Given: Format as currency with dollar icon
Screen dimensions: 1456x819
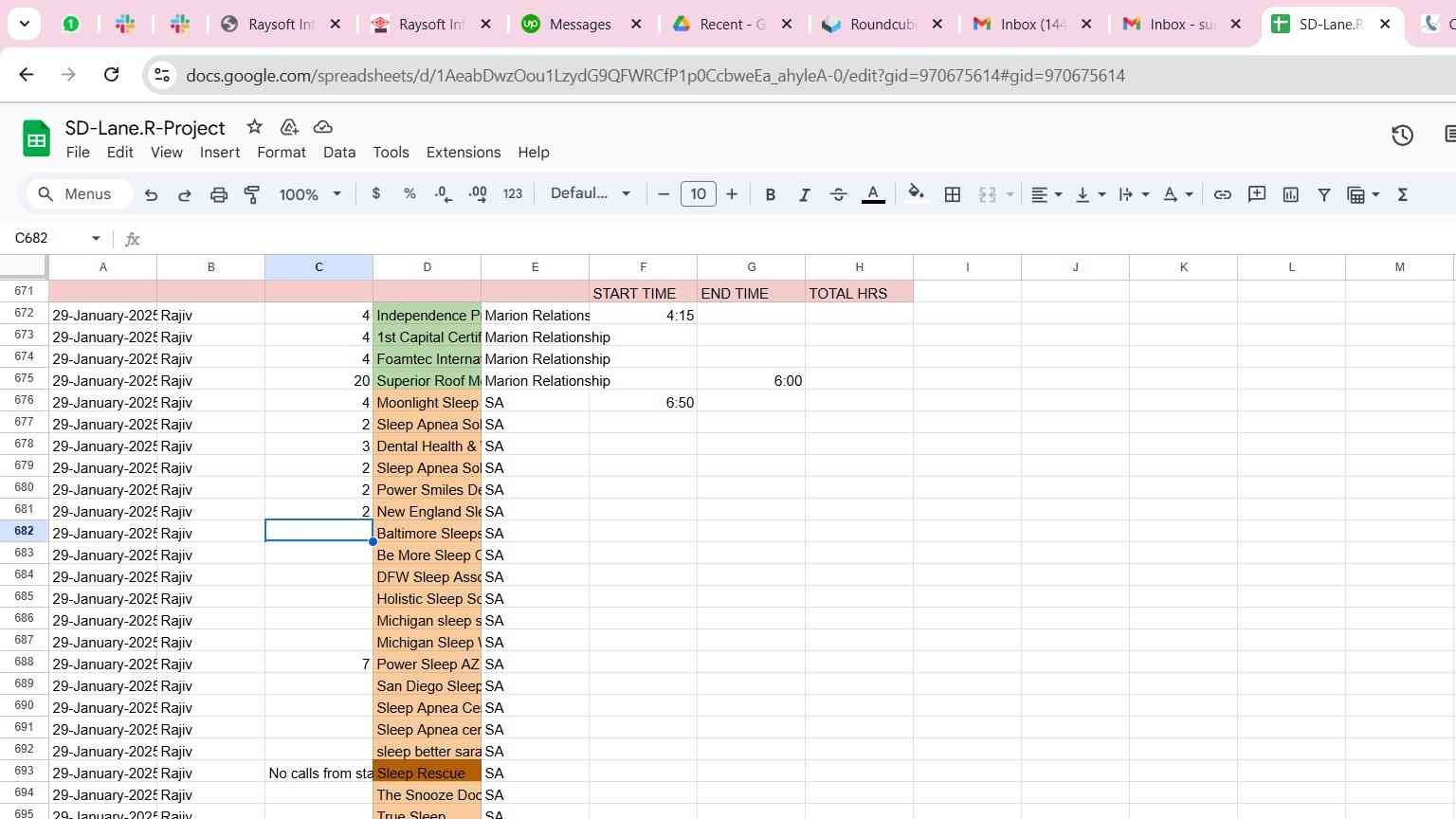Looking at the screenshot, I should pyautogui.click(x=376, y=193).
